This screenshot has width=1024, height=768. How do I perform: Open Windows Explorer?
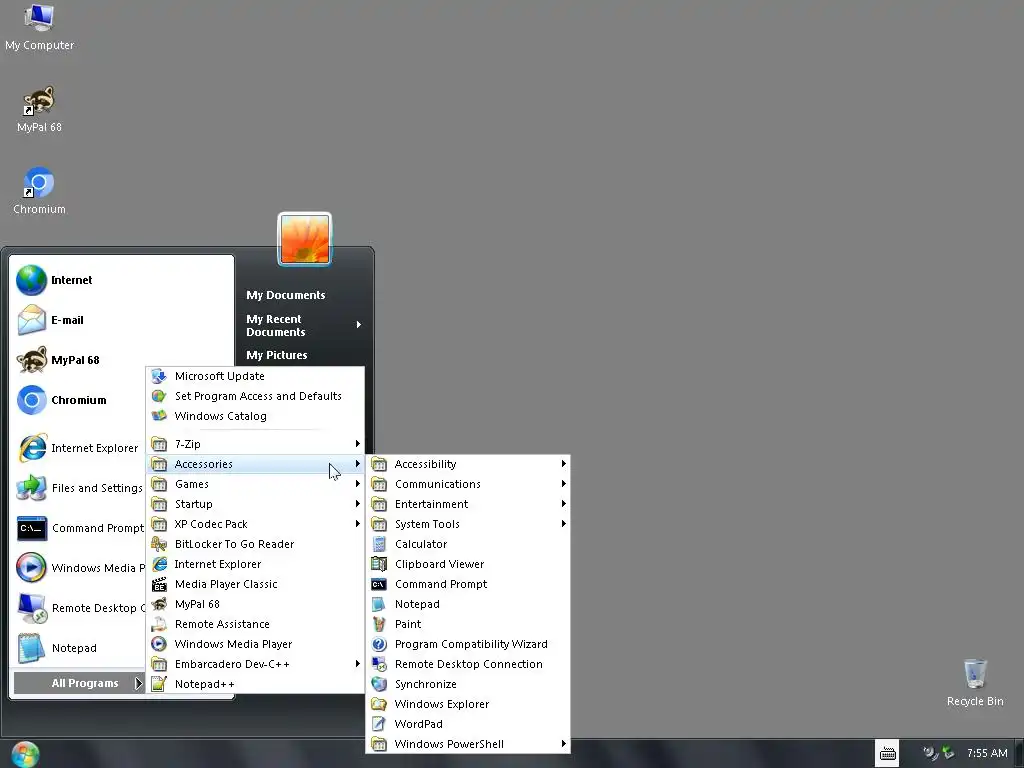pos(468,704)
